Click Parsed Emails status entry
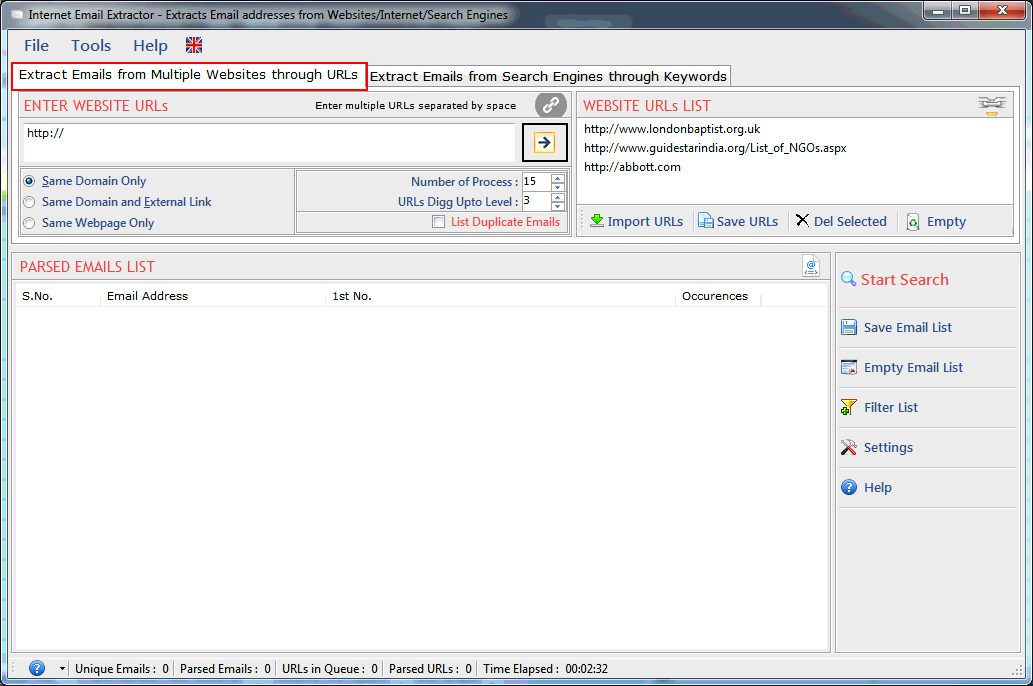 225,669
